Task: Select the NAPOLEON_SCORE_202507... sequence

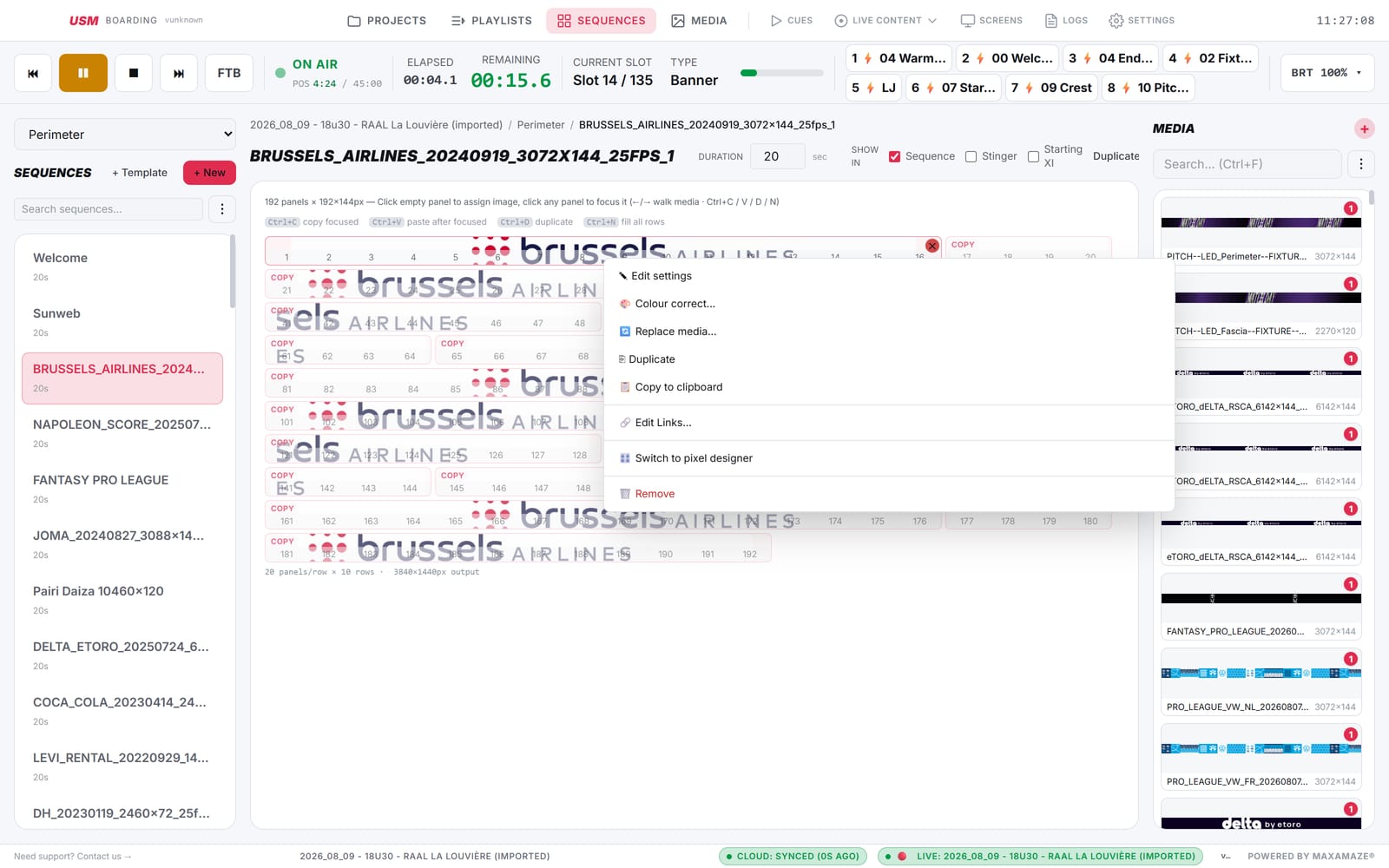Action: [x=122, y=433]
